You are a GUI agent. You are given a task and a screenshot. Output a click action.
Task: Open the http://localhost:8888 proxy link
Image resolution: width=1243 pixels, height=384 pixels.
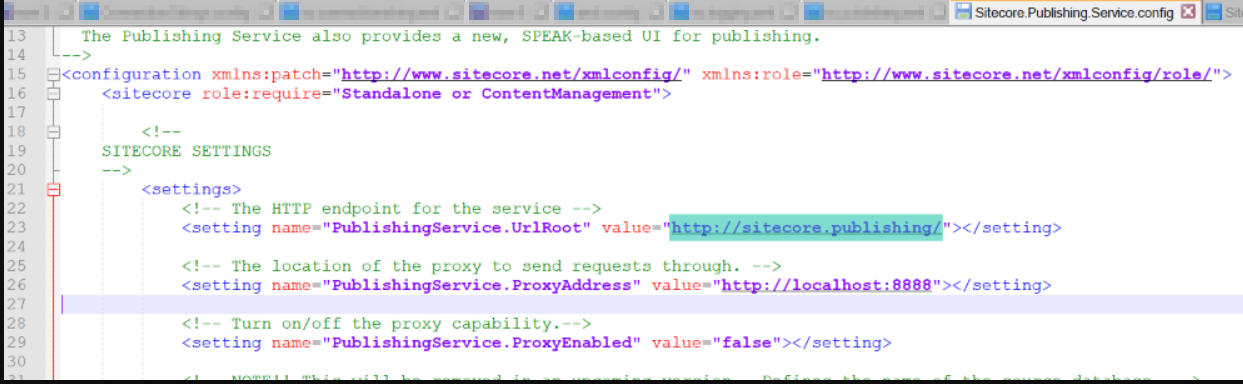pyautogui.click(x=826, y=285)
